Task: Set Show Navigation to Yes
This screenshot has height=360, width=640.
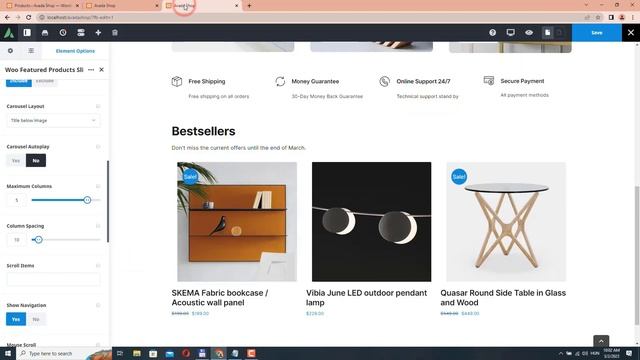Action: click(16, 319)
